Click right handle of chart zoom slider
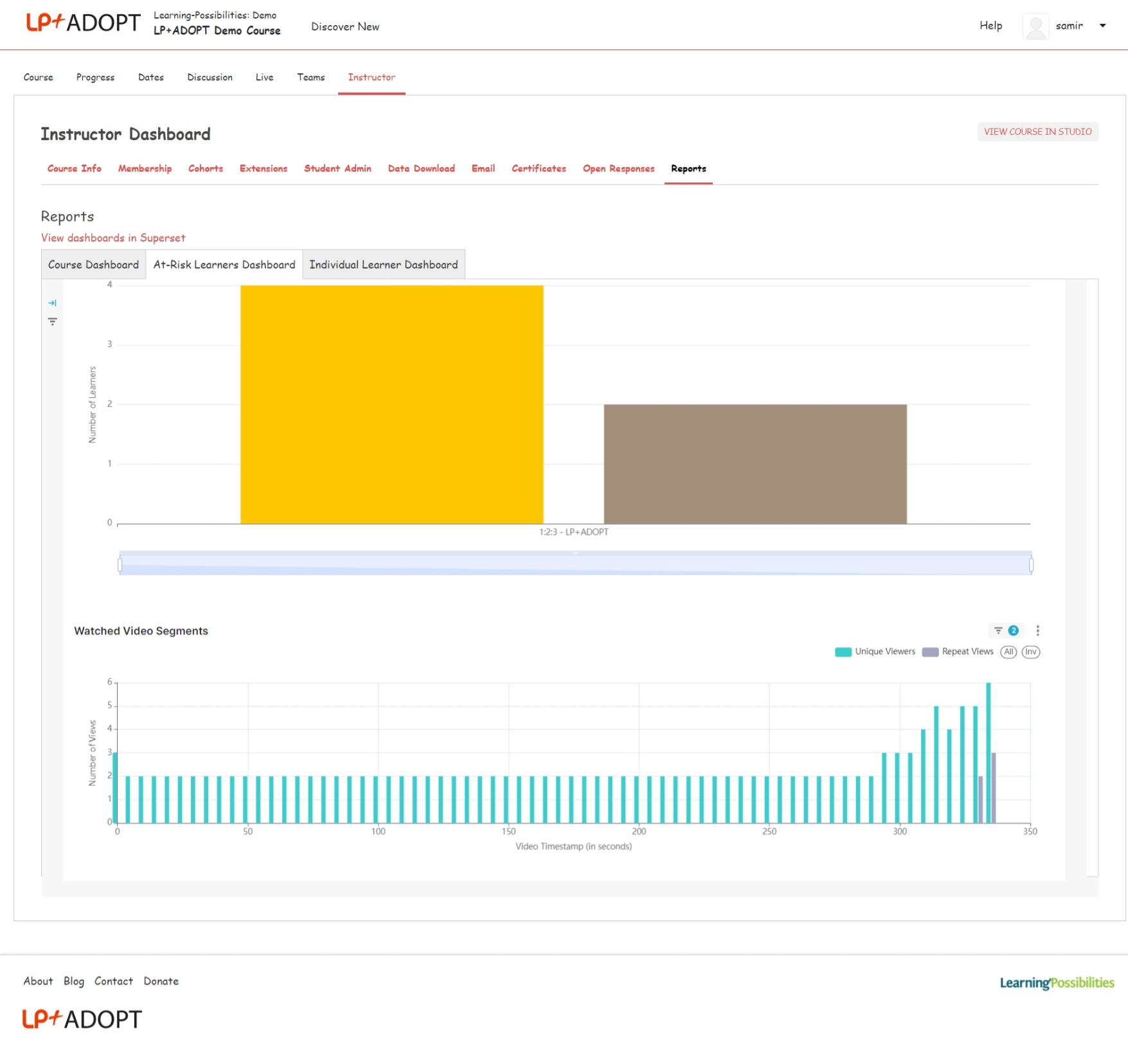 [x=1031, y=565]
